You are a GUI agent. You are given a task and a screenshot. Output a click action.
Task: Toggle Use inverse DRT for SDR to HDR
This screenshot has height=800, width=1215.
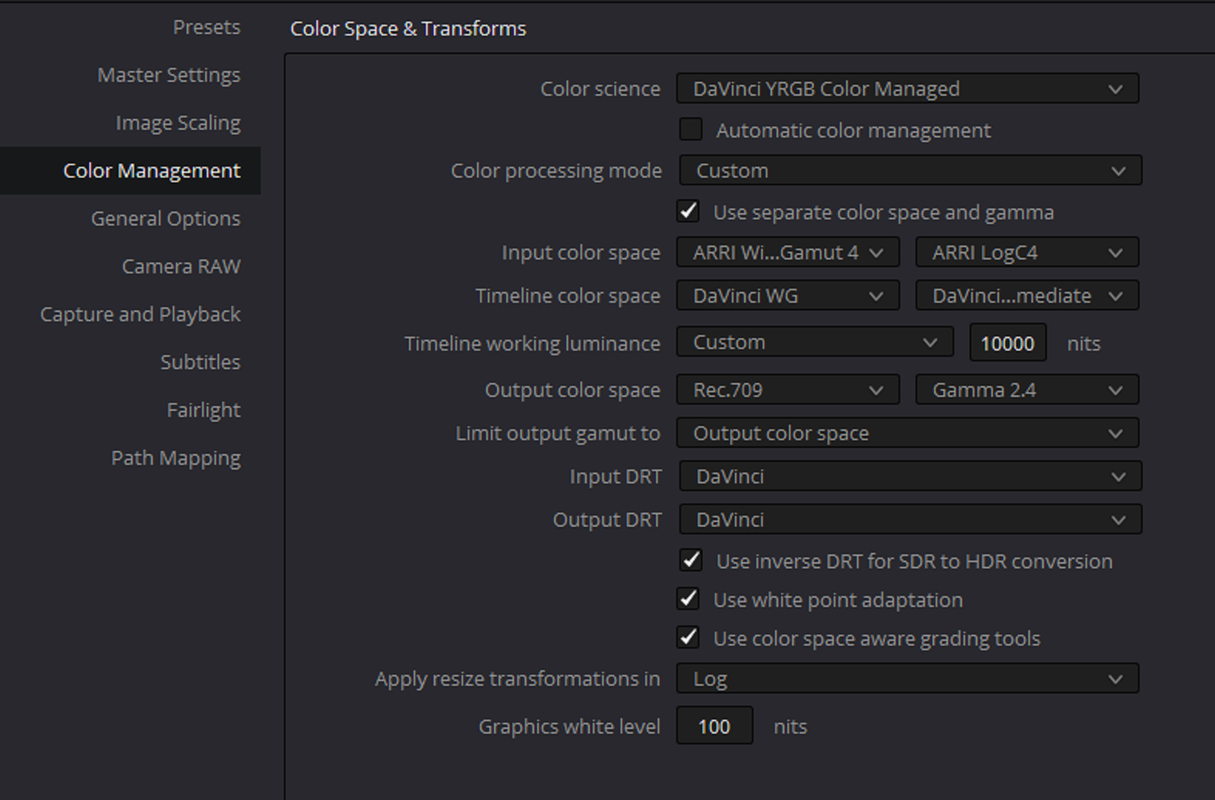pyautogui.click(x=690, y=560)
